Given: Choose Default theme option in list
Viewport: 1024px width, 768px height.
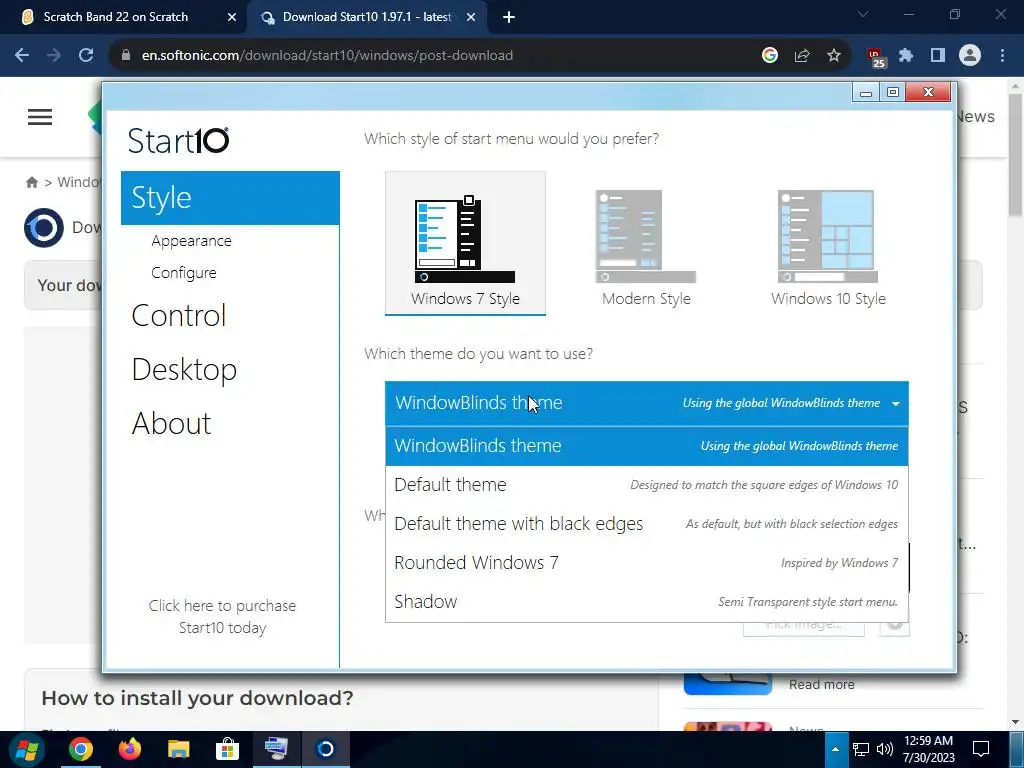Looking at the screenshot, I should [x=647, y=485].
